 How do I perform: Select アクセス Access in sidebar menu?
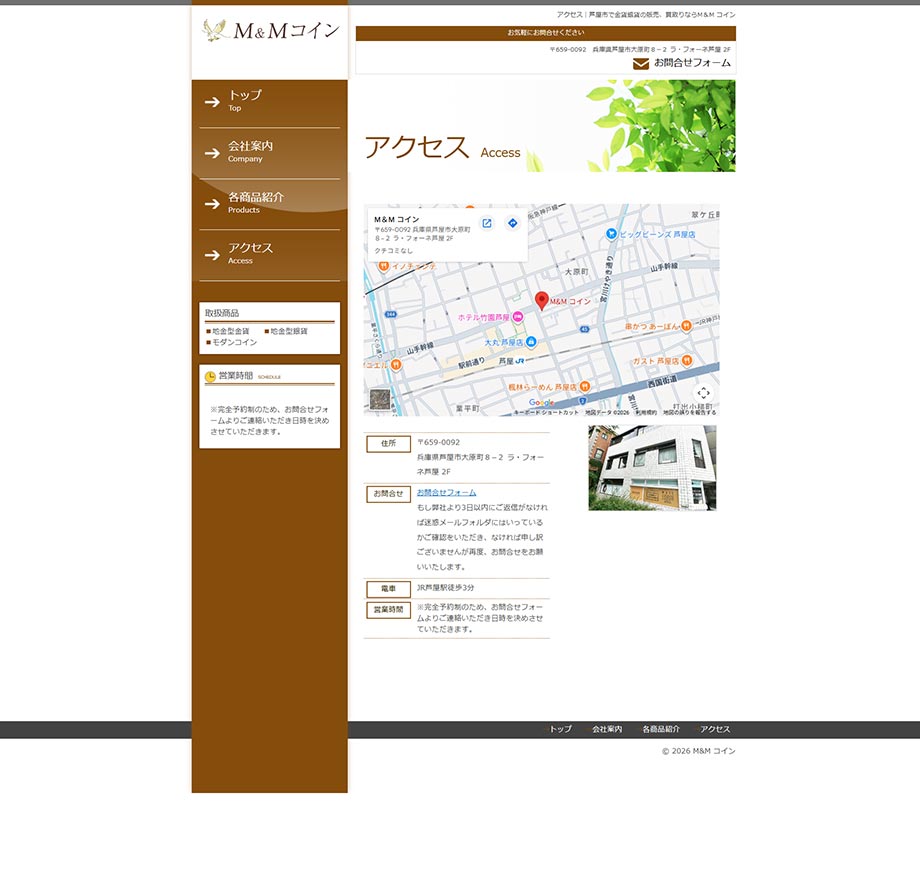pos(269,255)
